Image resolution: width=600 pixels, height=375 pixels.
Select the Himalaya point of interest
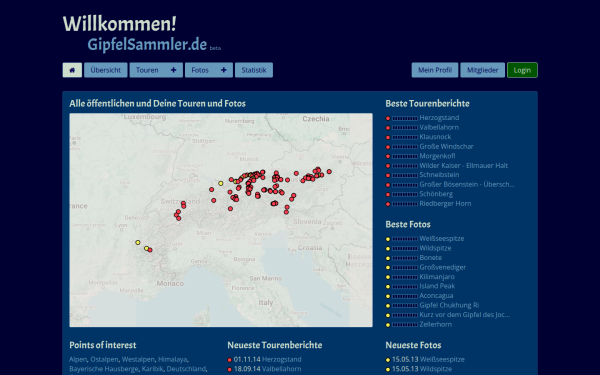(x=172, y=359)
